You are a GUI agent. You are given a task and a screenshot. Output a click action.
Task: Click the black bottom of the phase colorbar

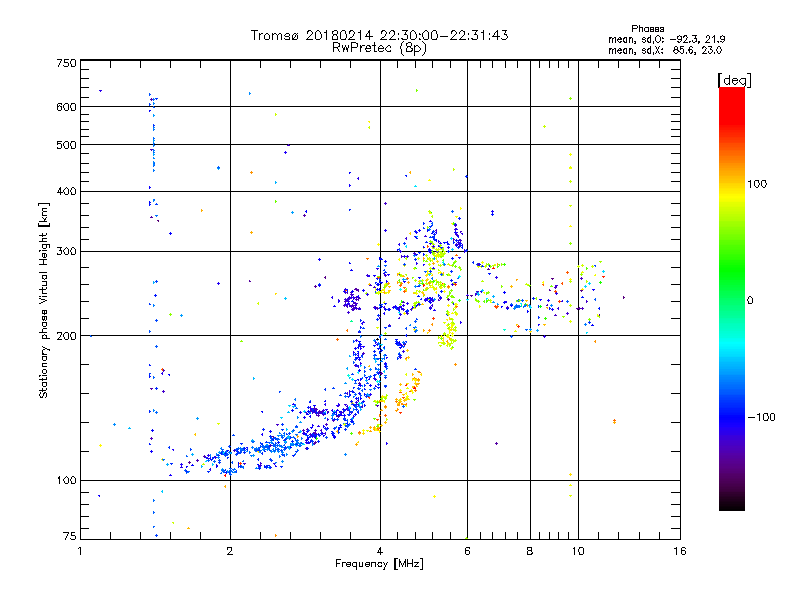(x=732, y=504)
